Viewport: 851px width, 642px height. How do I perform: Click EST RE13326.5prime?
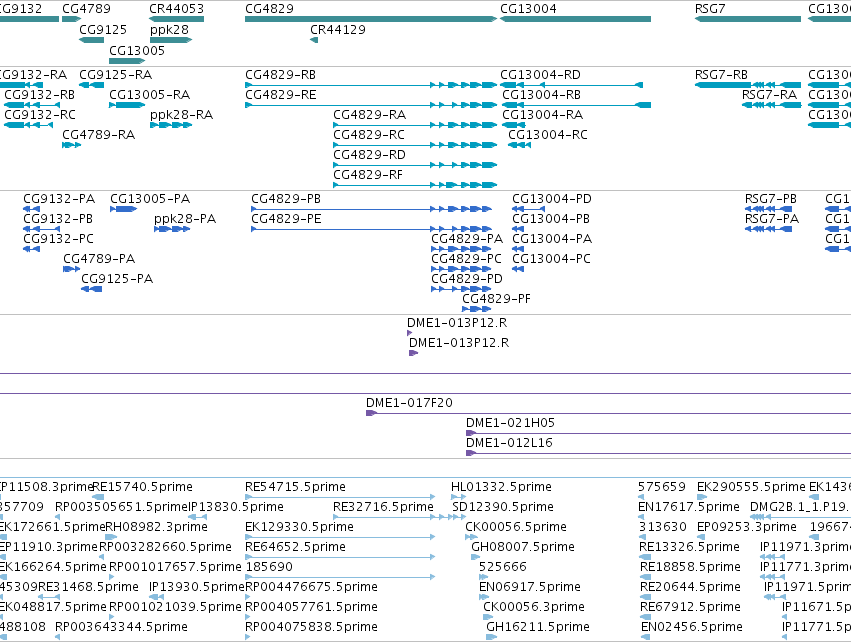[x=645, y=557]
